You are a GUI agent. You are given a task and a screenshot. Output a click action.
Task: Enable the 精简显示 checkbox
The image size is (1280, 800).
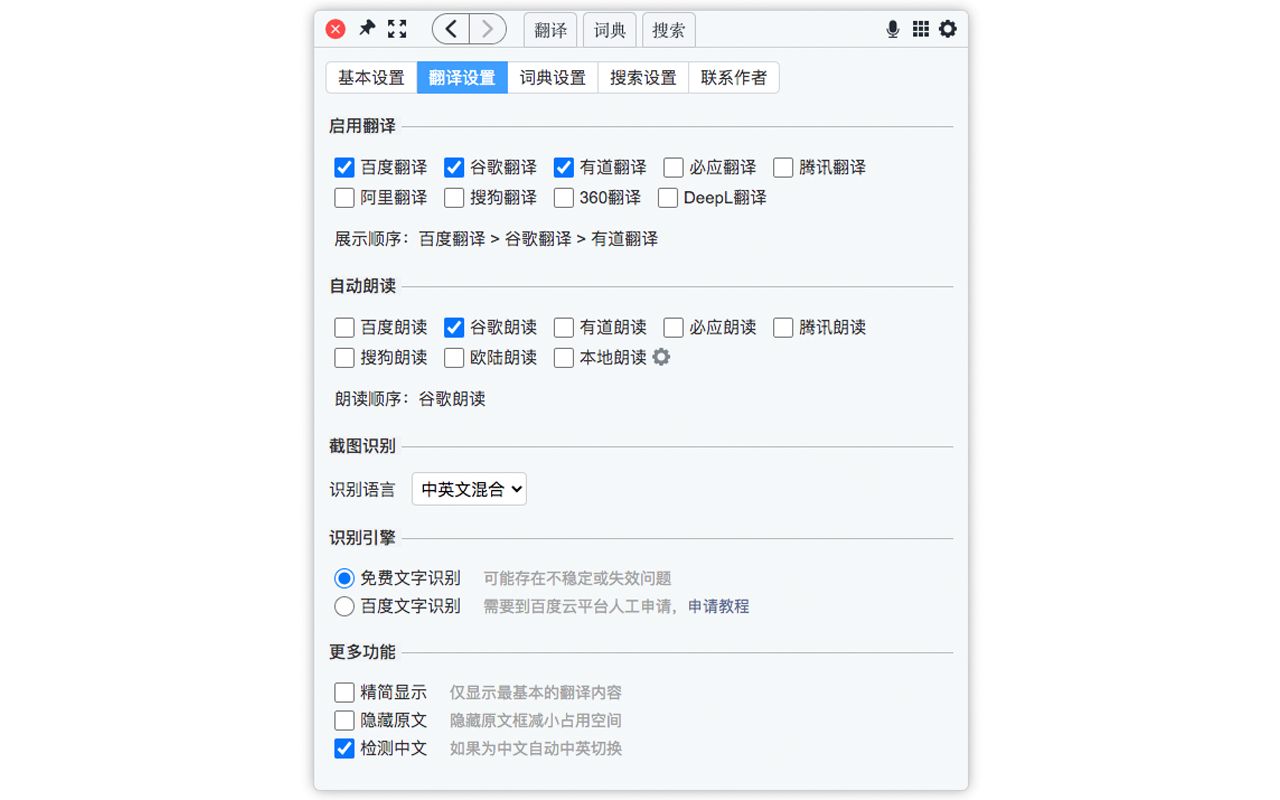tap(344, 692)
